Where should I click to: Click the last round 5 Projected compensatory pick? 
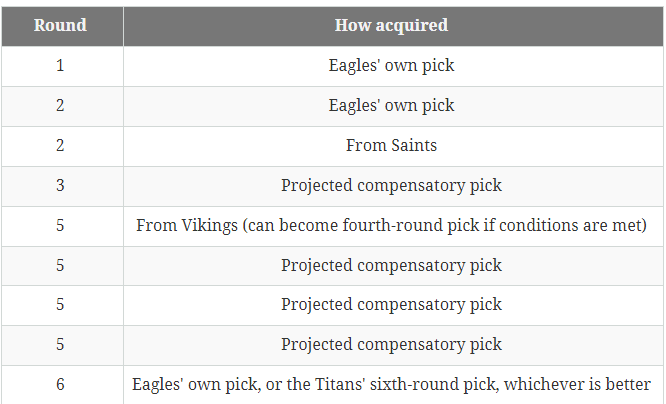pos(391,345)
